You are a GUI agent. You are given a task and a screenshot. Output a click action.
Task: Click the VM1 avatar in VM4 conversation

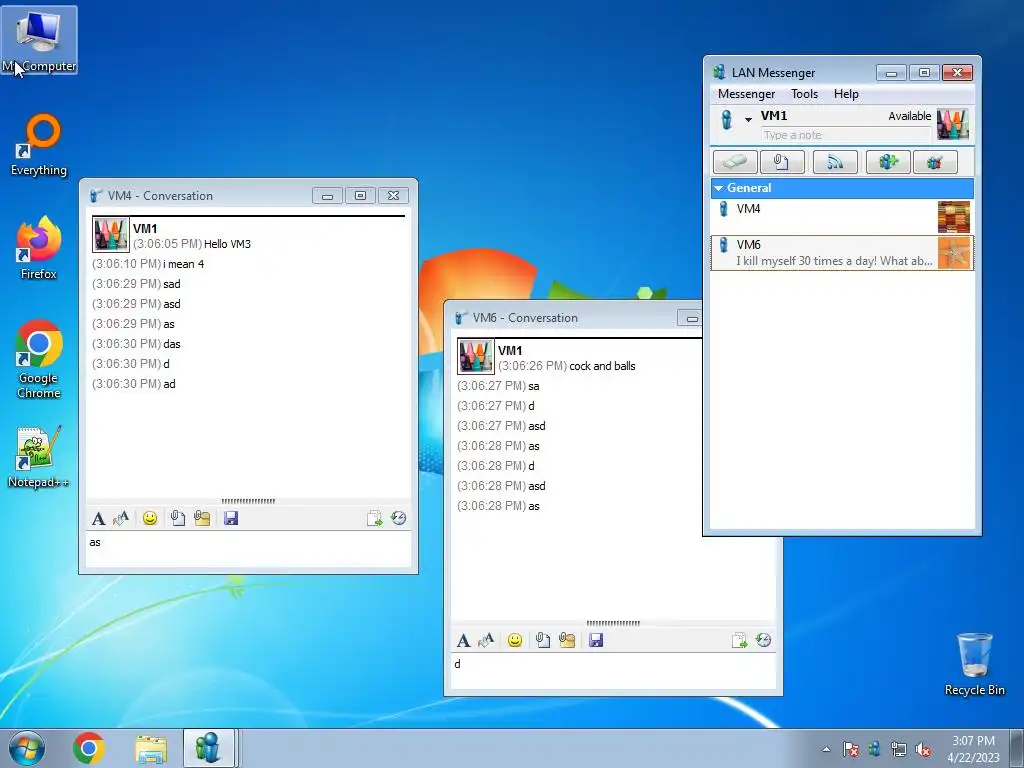(x=111, y=235)
